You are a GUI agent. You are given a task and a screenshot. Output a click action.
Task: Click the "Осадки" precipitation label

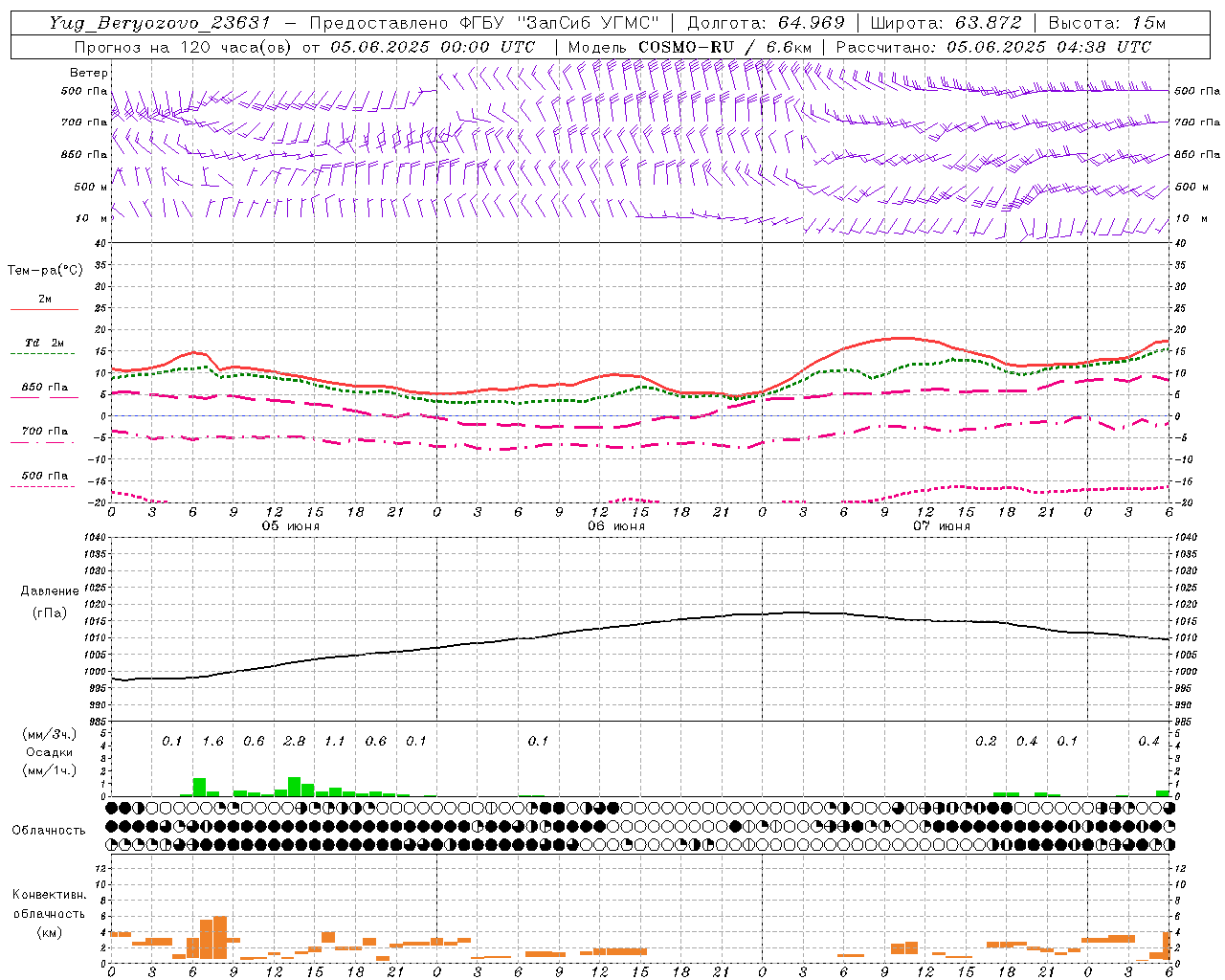point(50,752)
